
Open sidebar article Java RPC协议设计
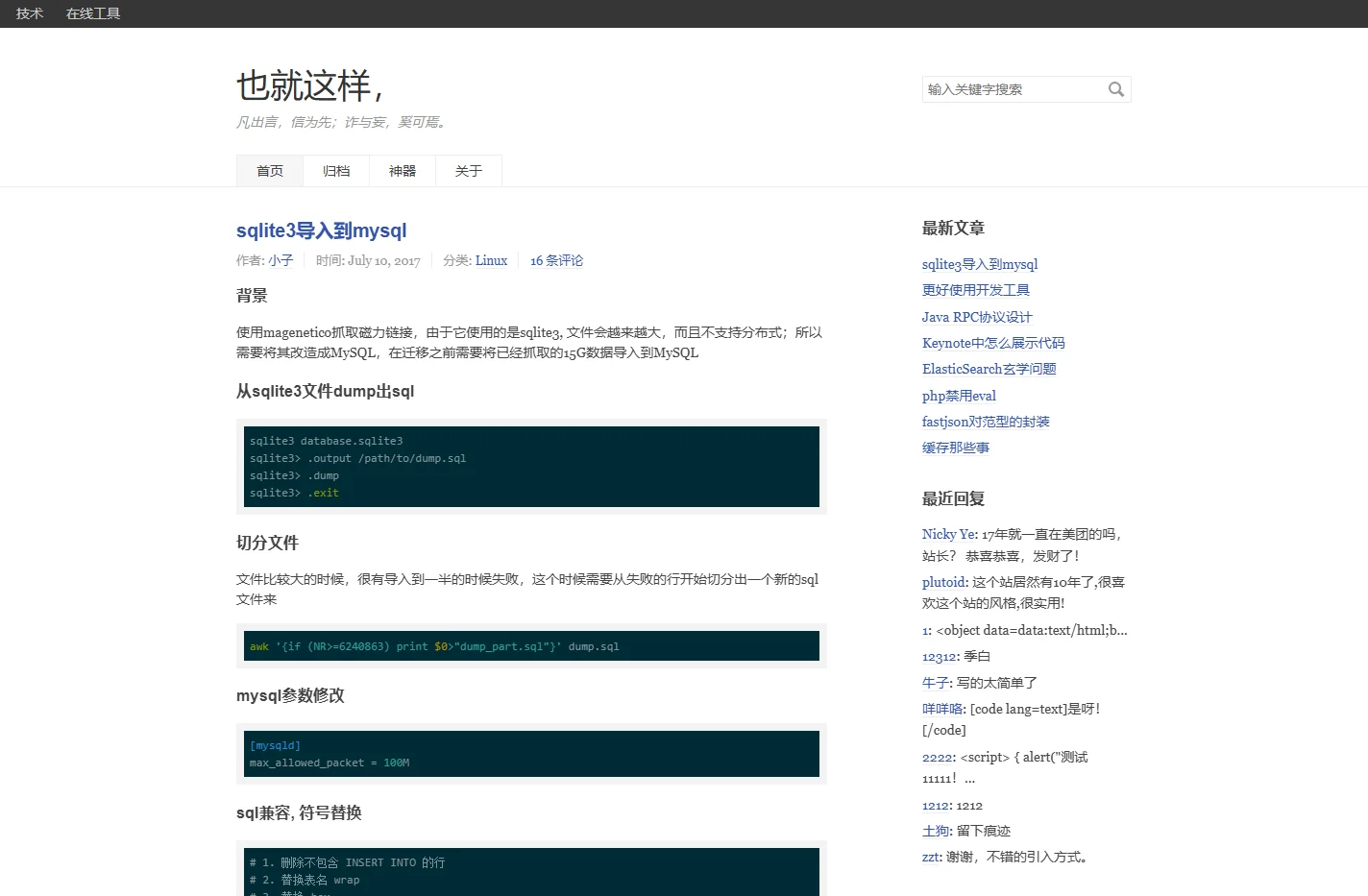977,317
